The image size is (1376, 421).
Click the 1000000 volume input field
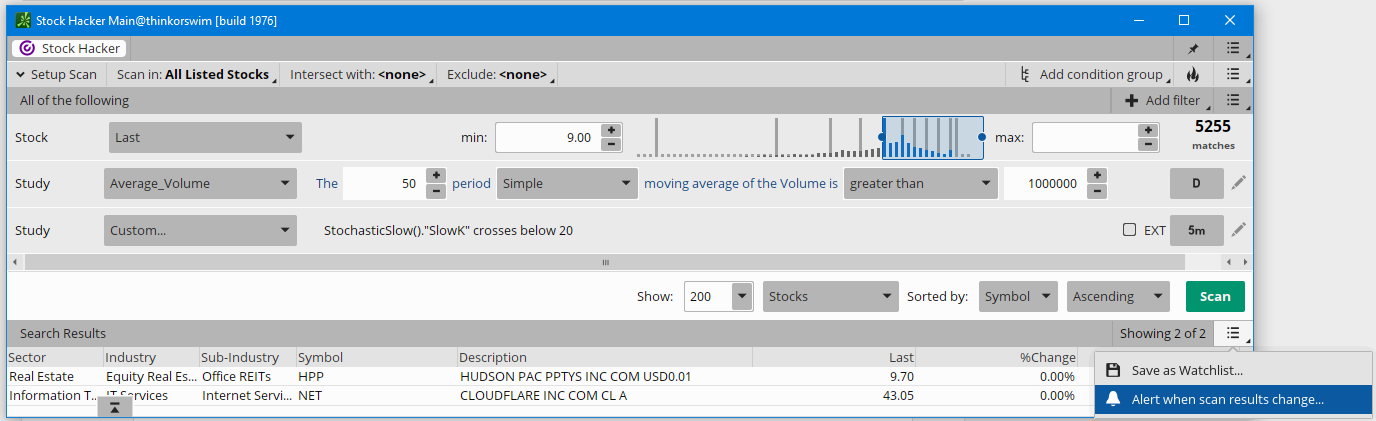(1045, 183)
